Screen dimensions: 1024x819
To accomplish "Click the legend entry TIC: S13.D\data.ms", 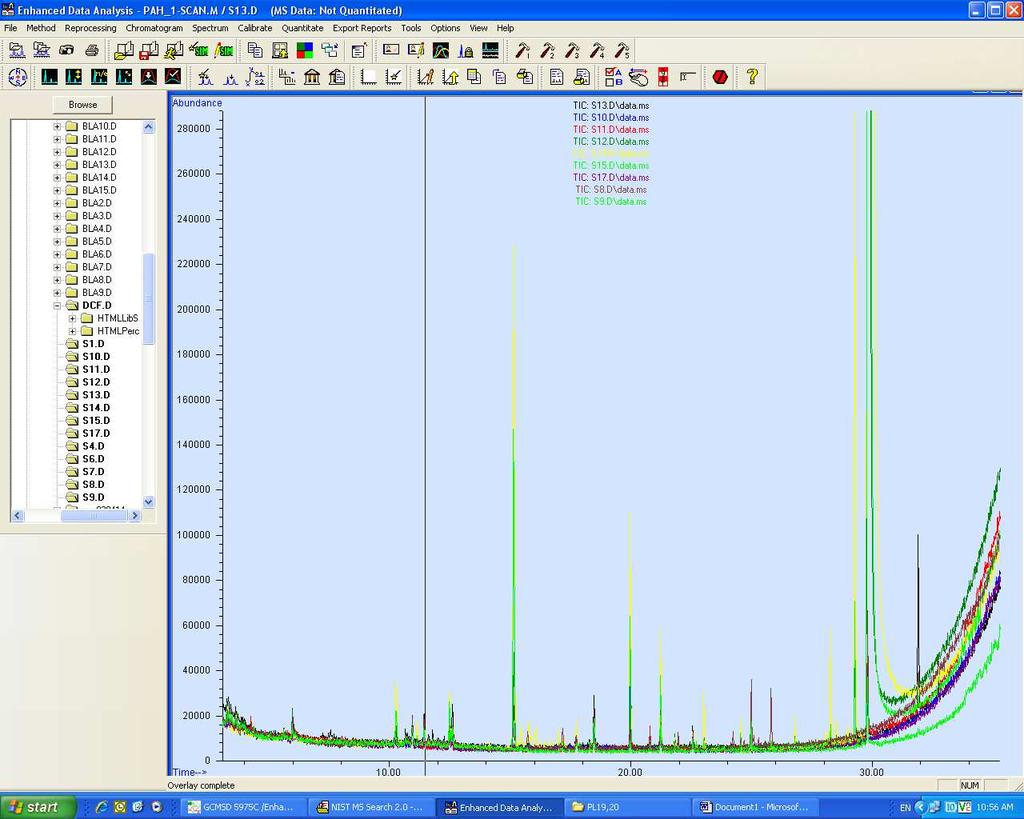I will 611,105.
